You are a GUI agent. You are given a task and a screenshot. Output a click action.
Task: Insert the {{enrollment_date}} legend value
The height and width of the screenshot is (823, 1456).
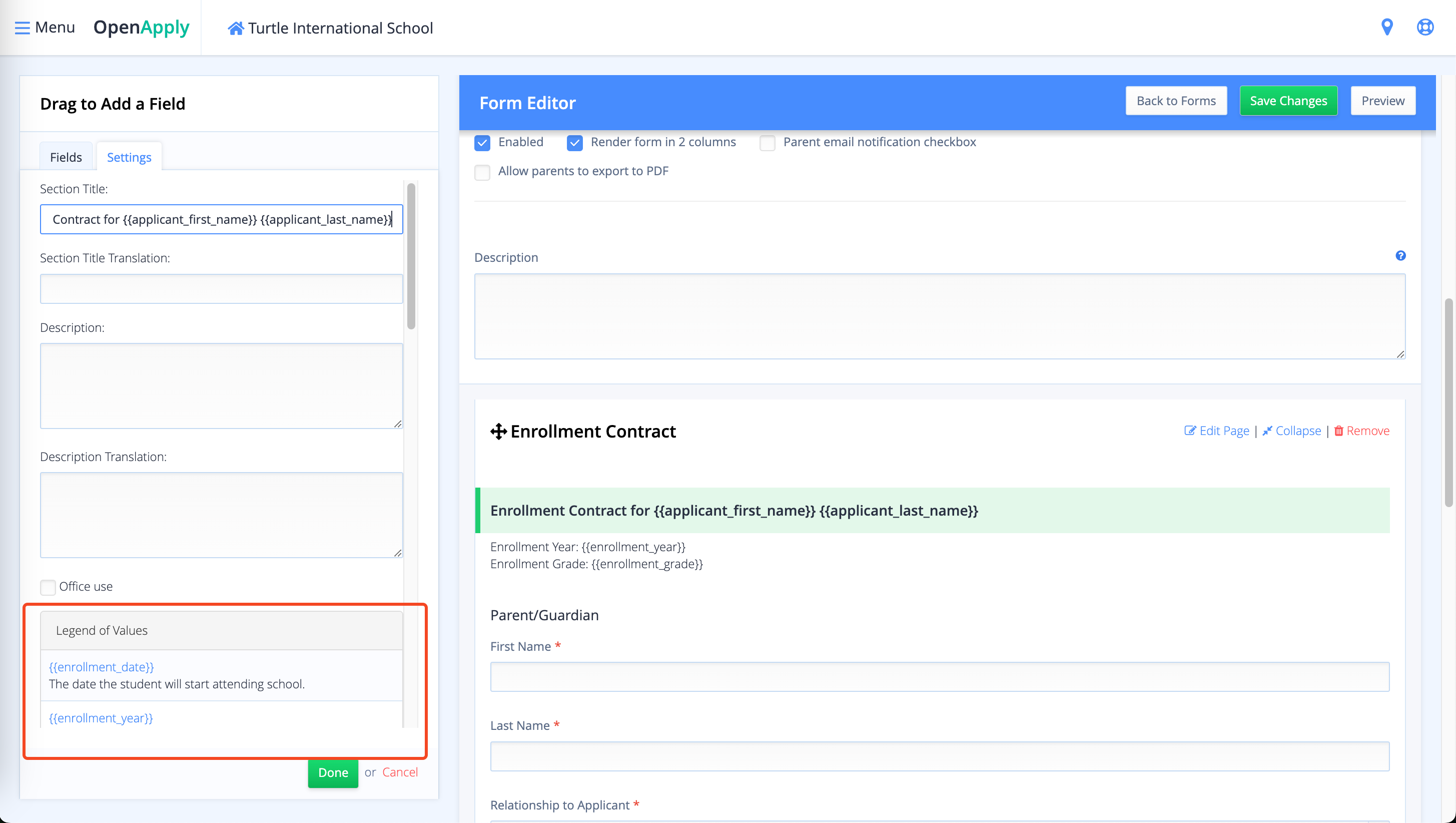point(101,667)
